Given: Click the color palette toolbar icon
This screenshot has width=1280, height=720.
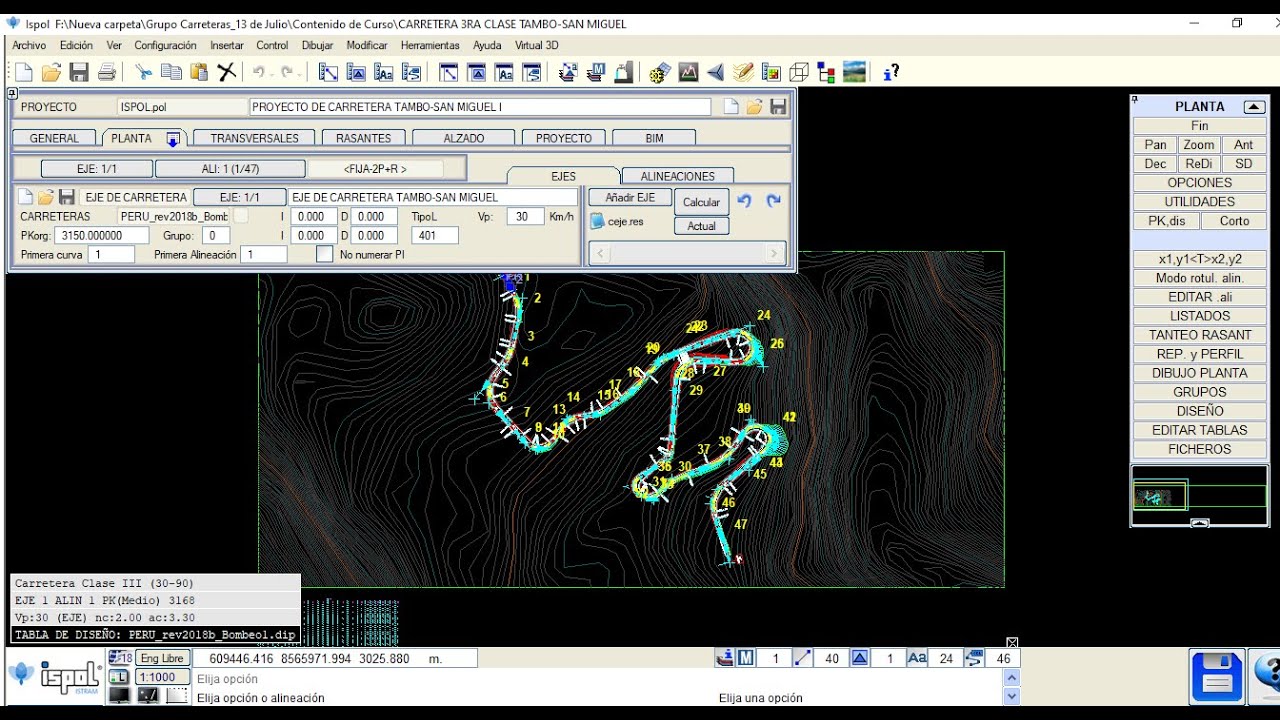Looking at the screenshot, I should tap(771, 72).
